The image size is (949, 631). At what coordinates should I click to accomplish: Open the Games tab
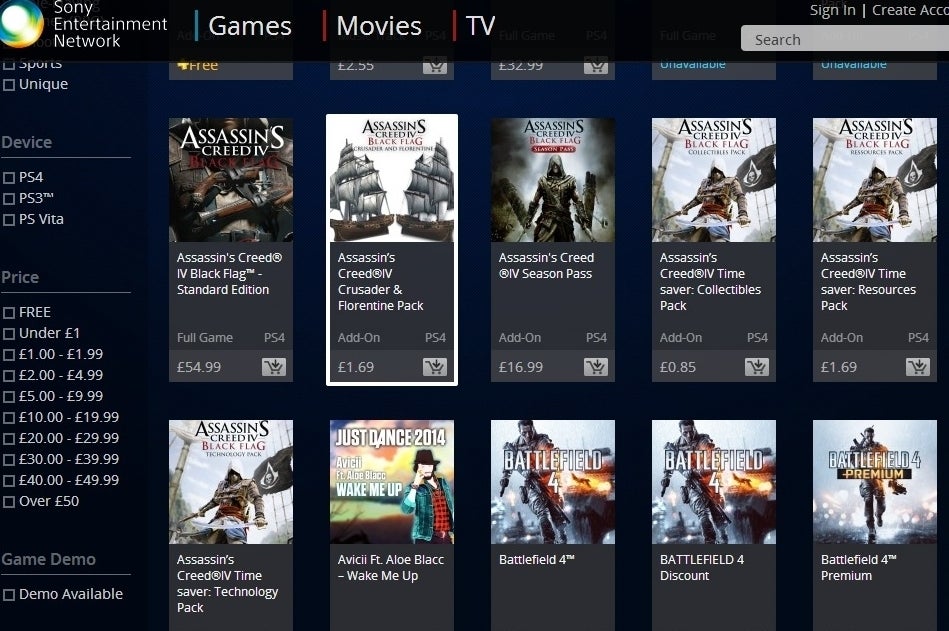coord(249,26)
